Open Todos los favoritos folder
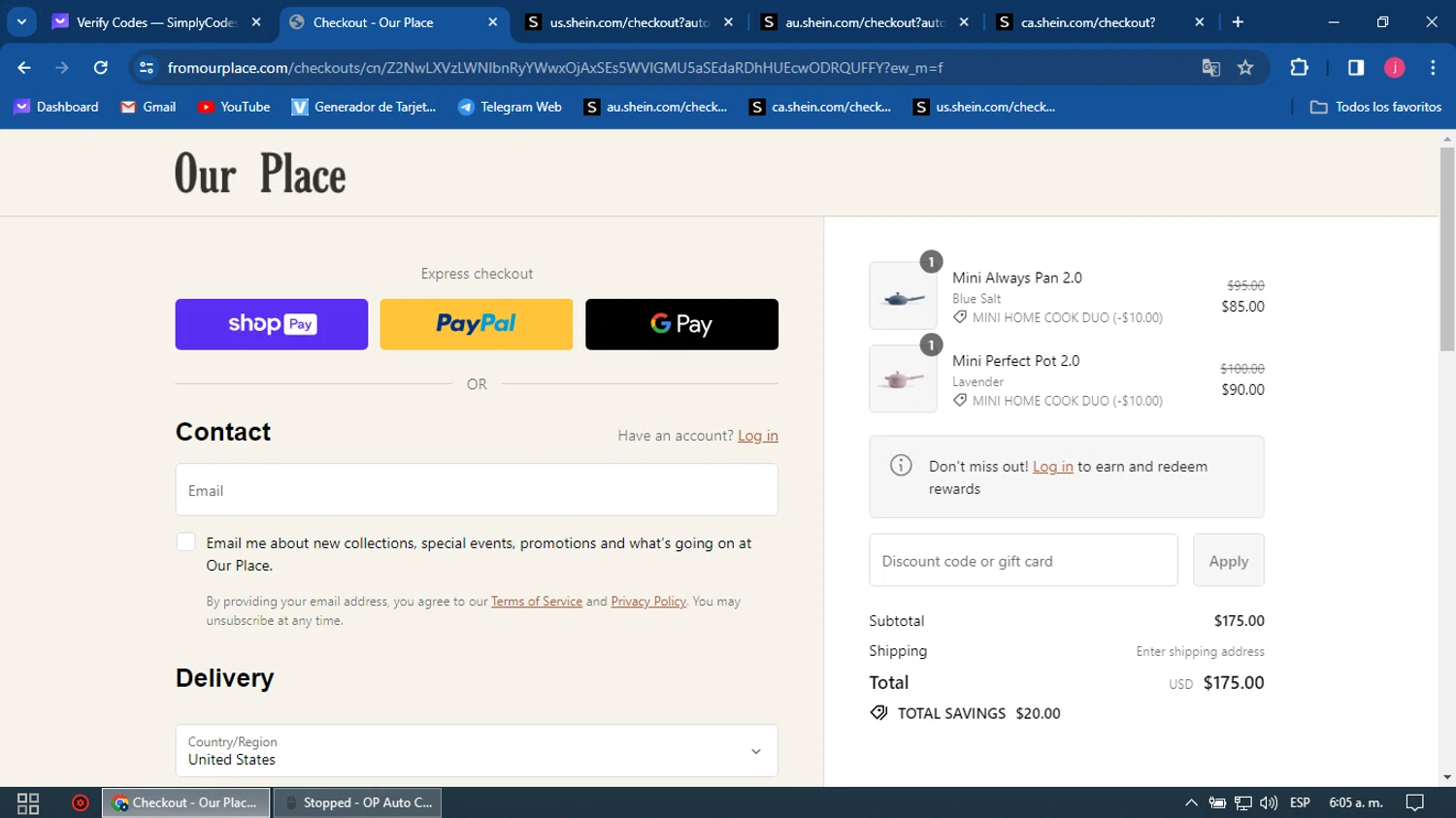This screenshot has height=818, width=1456. tap(1375, 107)
